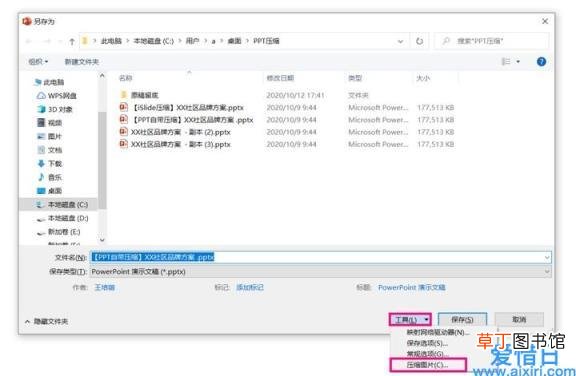Screen dimensions: 576x376
Task: Click the title PowerPoint 演示文稿
Action: (x=412, y=287)
